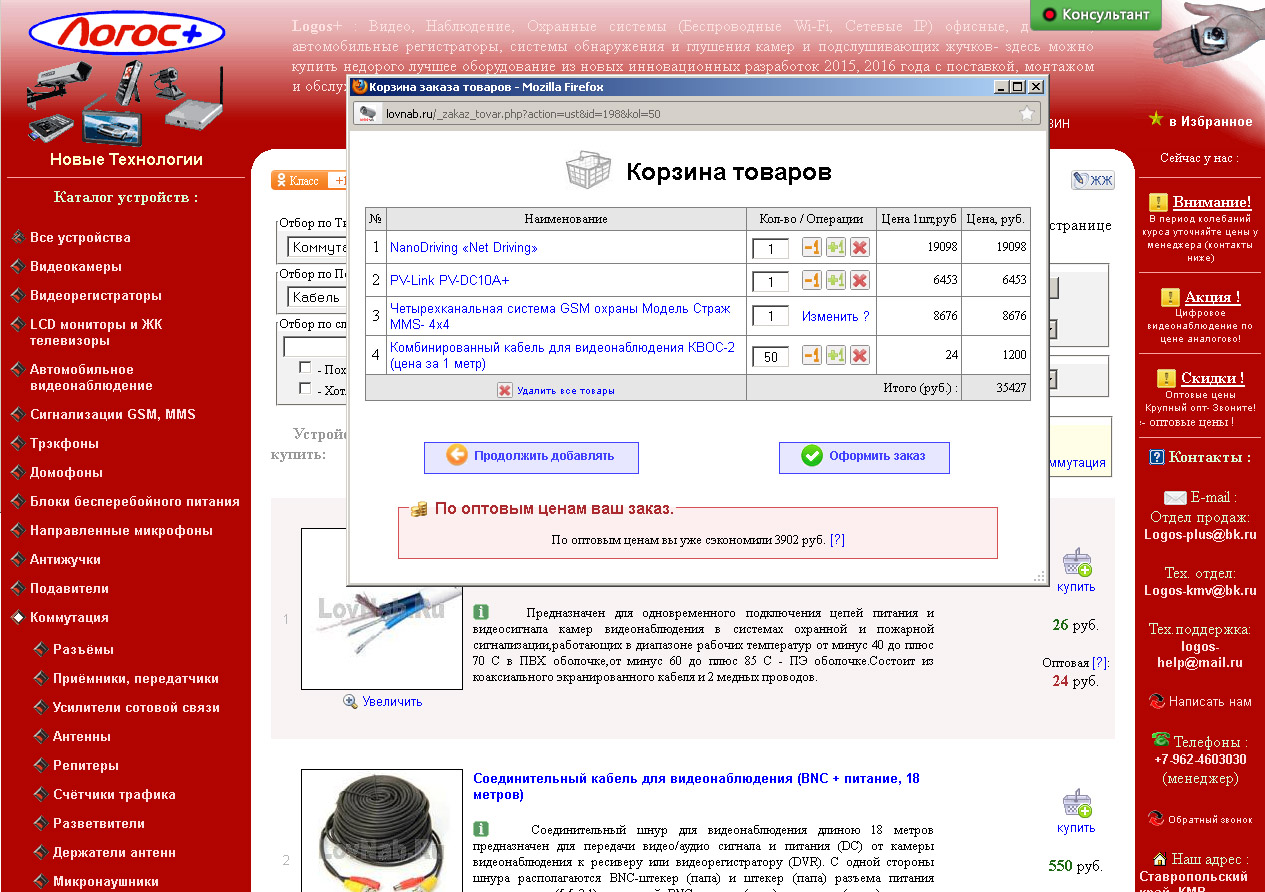Delete PV-Link PV-DC10A+ using its red X icon

pos(859,281)
